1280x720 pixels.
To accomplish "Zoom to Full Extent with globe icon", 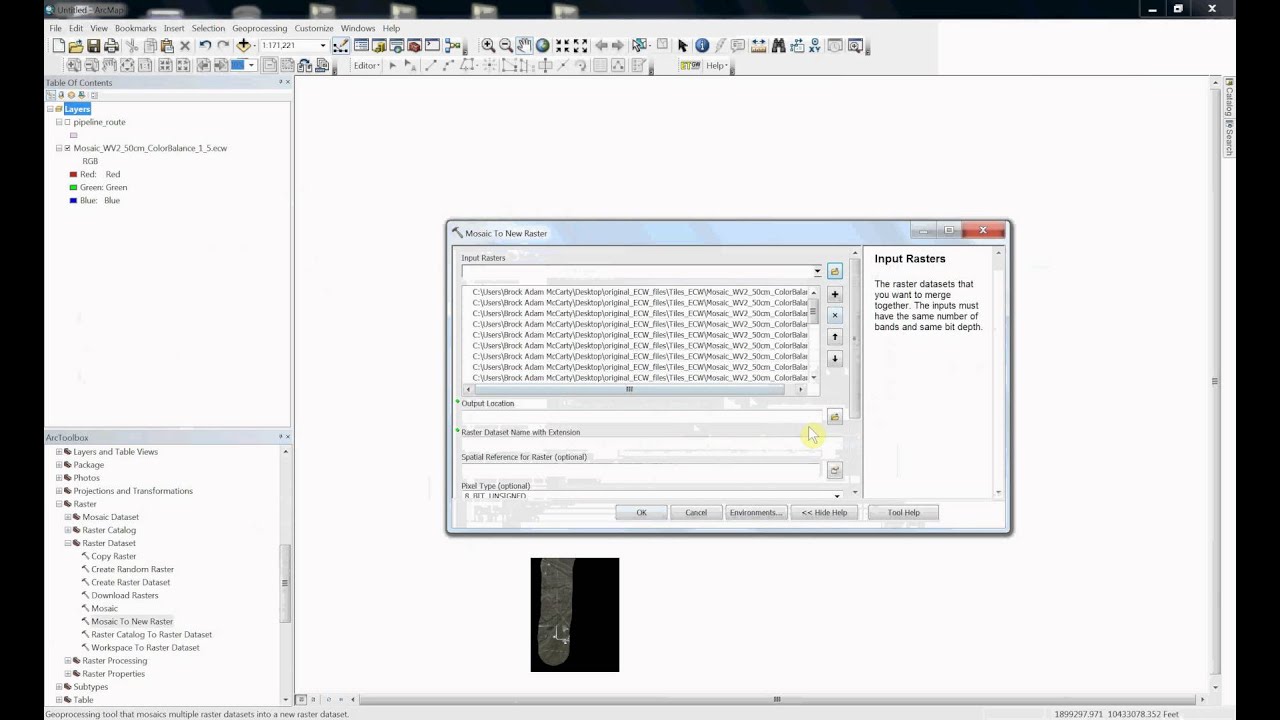I will 543,46.
